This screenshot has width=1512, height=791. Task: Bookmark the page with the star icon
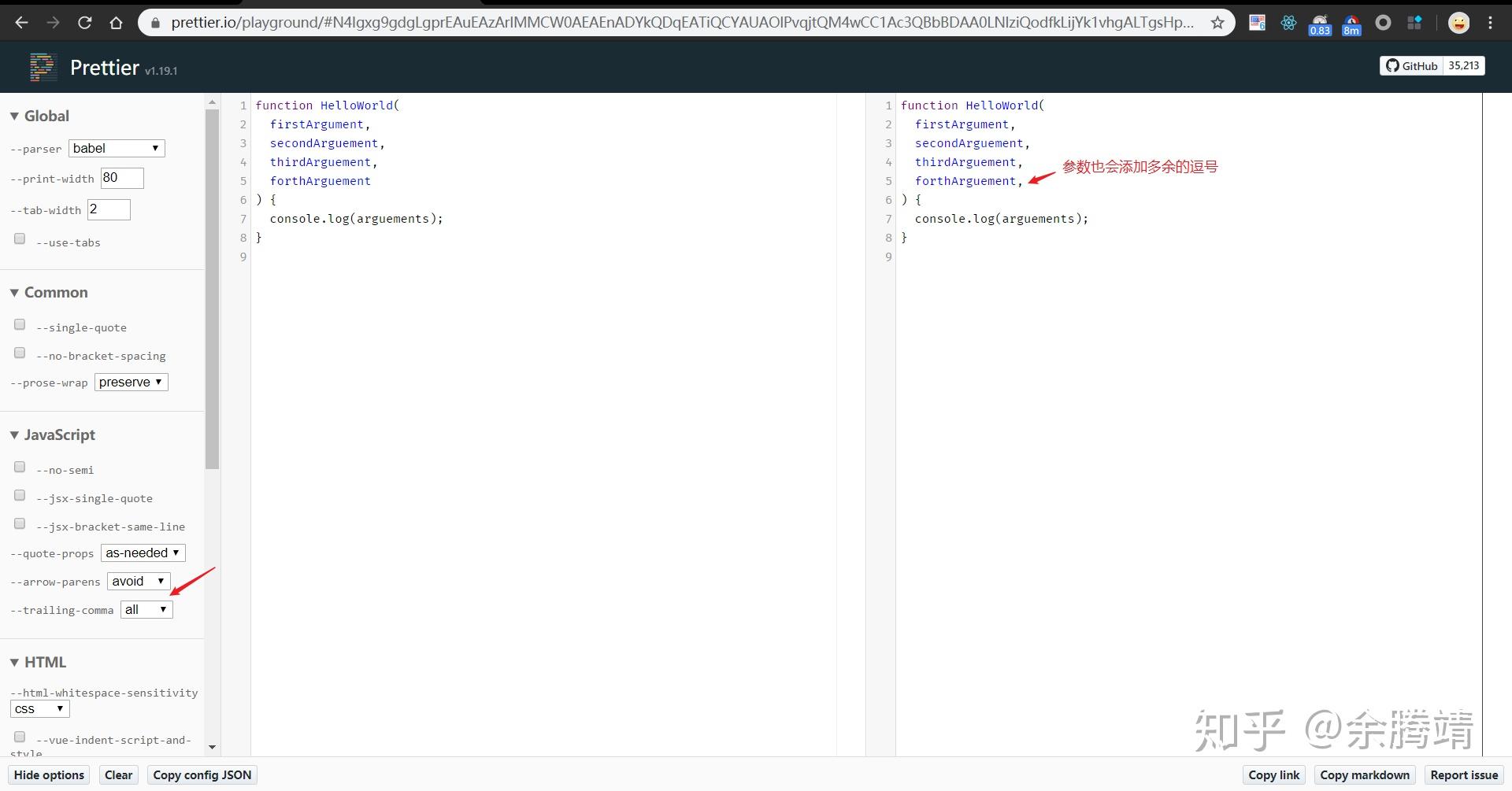click(x=1218, y=23)
